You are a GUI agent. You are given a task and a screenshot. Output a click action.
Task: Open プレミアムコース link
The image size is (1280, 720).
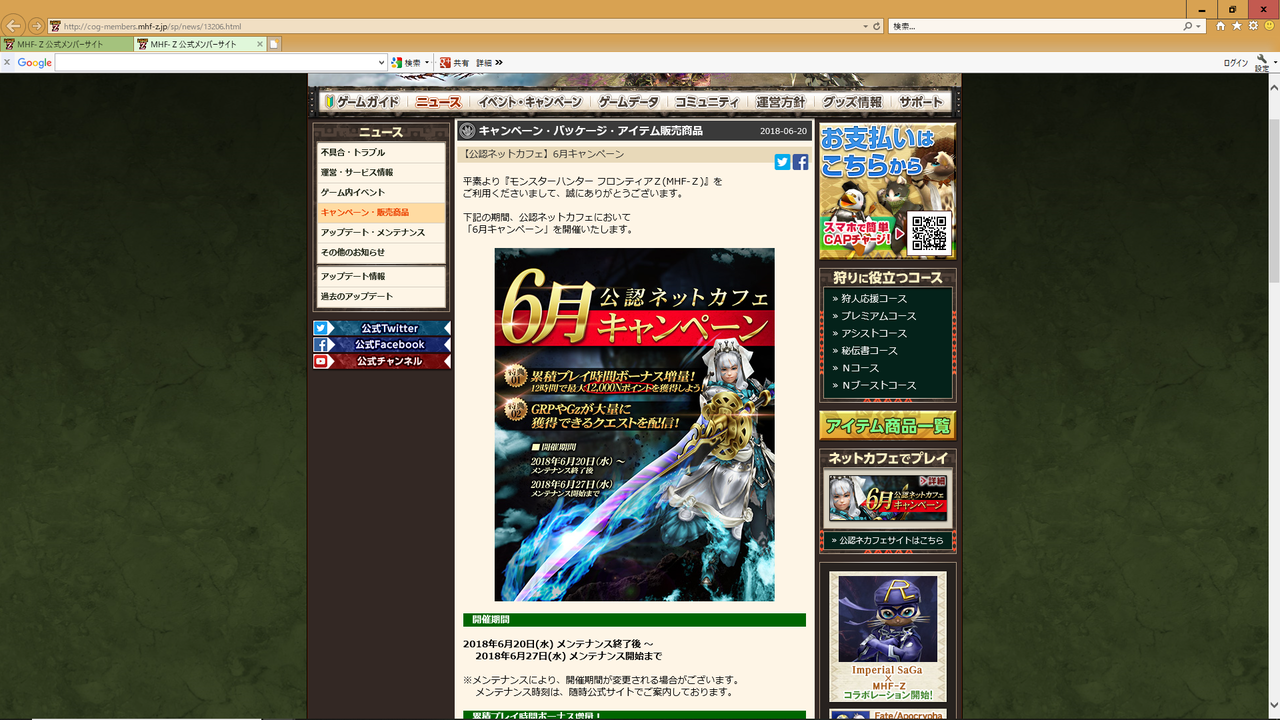click(878, 316)
